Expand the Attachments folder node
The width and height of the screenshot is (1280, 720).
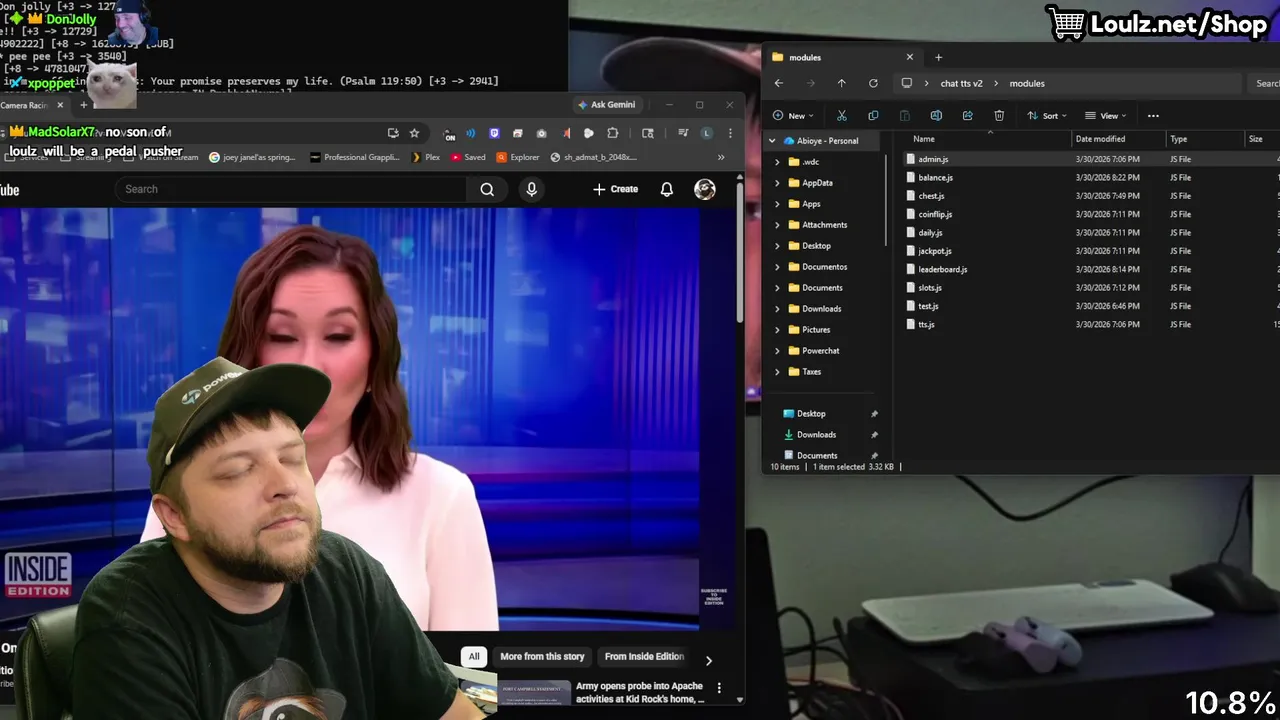(x=777, y=225)
